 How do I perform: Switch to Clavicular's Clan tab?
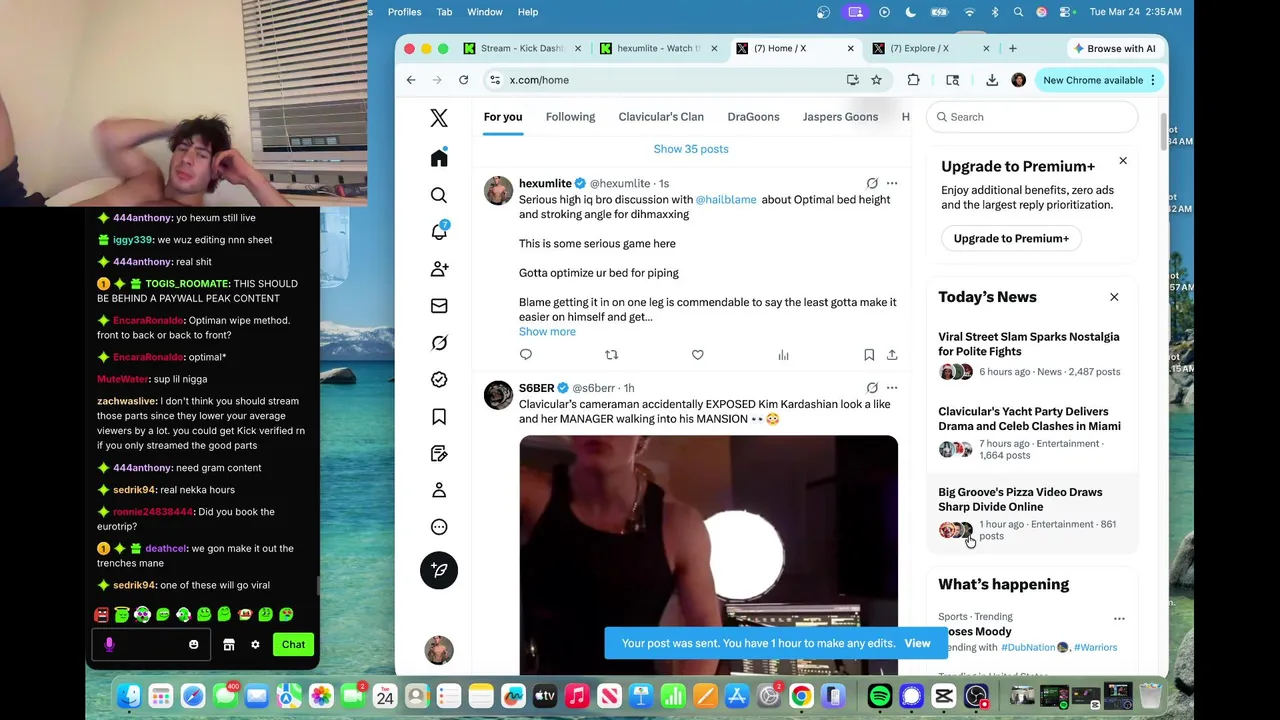click(x=661, y=117)
